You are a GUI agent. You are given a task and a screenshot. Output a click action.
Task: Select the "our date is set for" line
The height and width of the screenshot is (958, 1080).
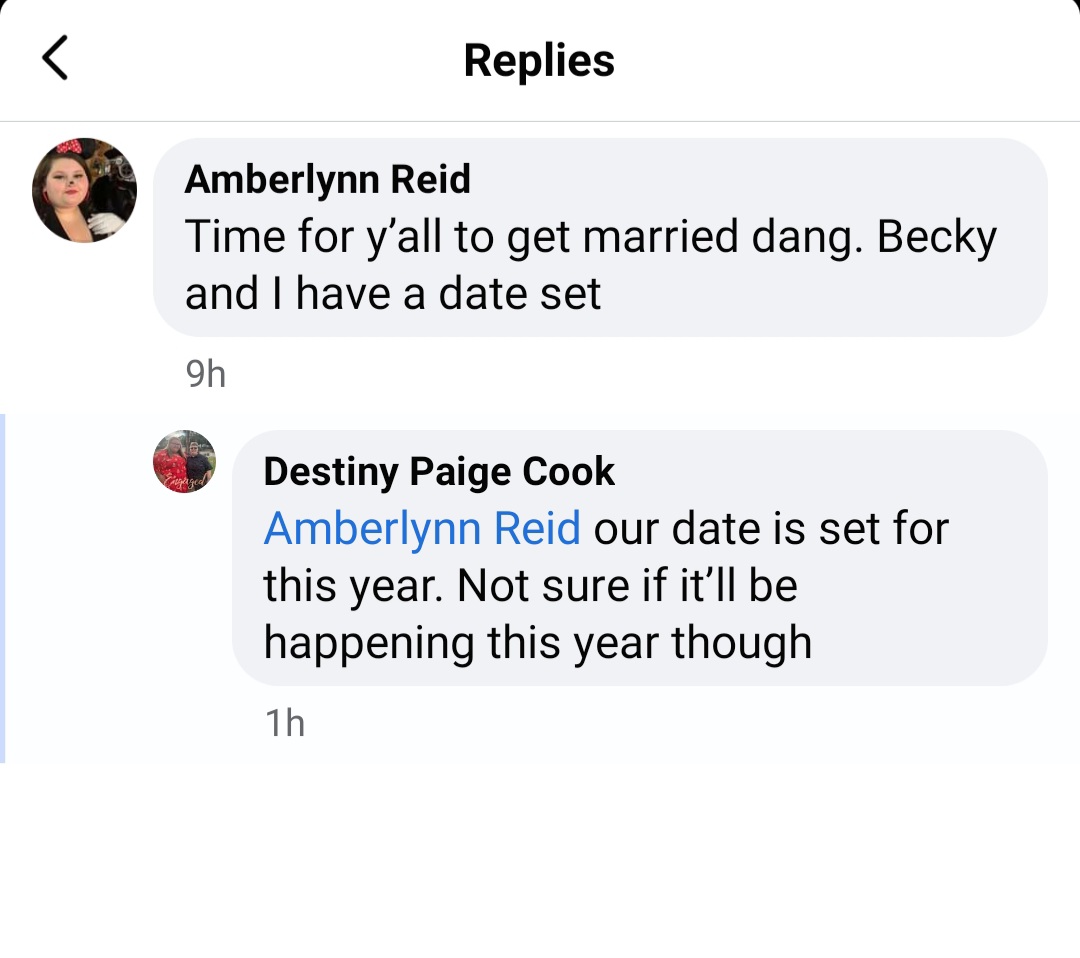(x=771, y=529)
